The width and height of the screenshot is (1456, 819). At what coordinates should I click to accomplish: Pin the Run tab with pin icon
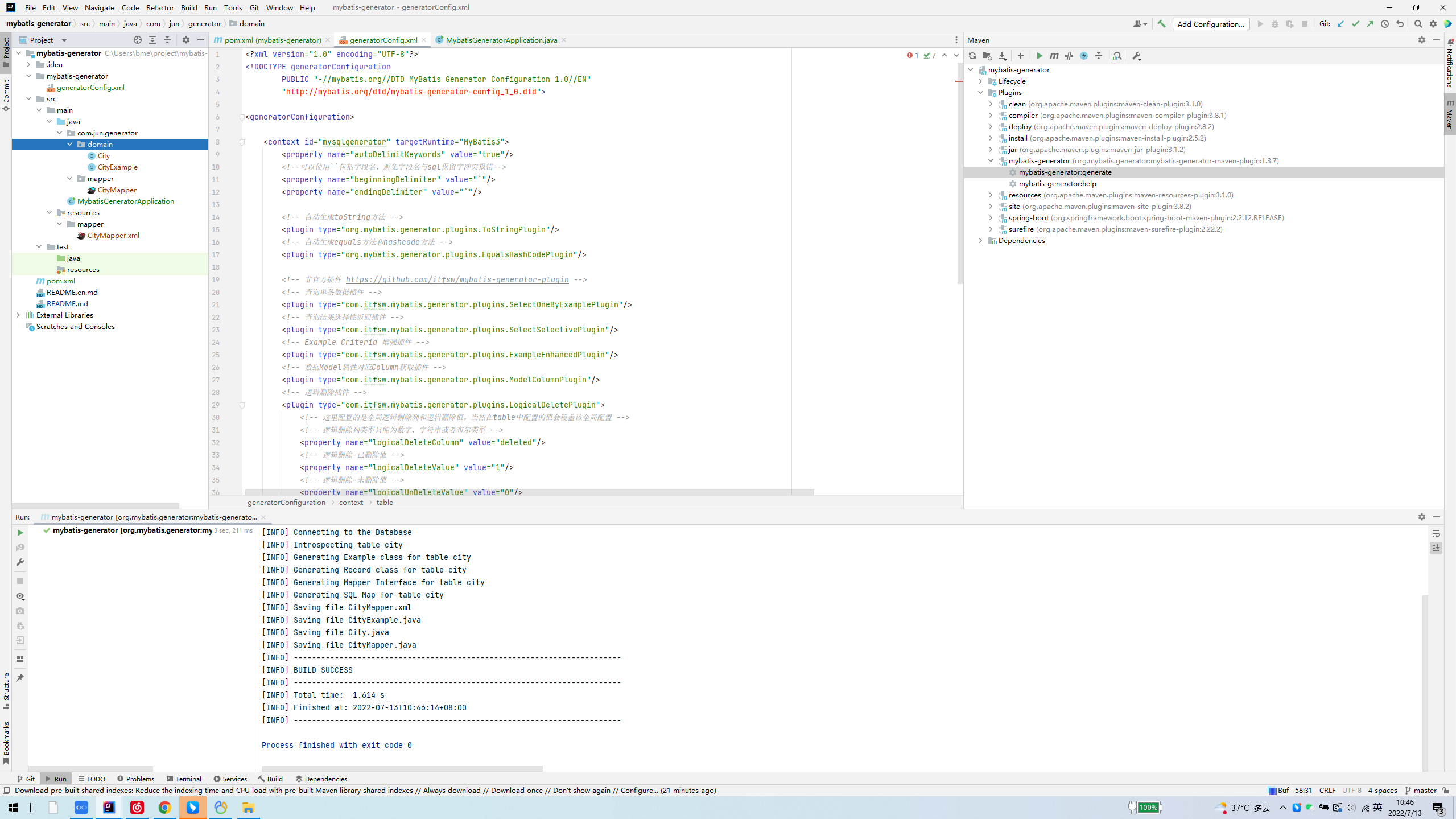pyautogui.click(x=20, y=678)
